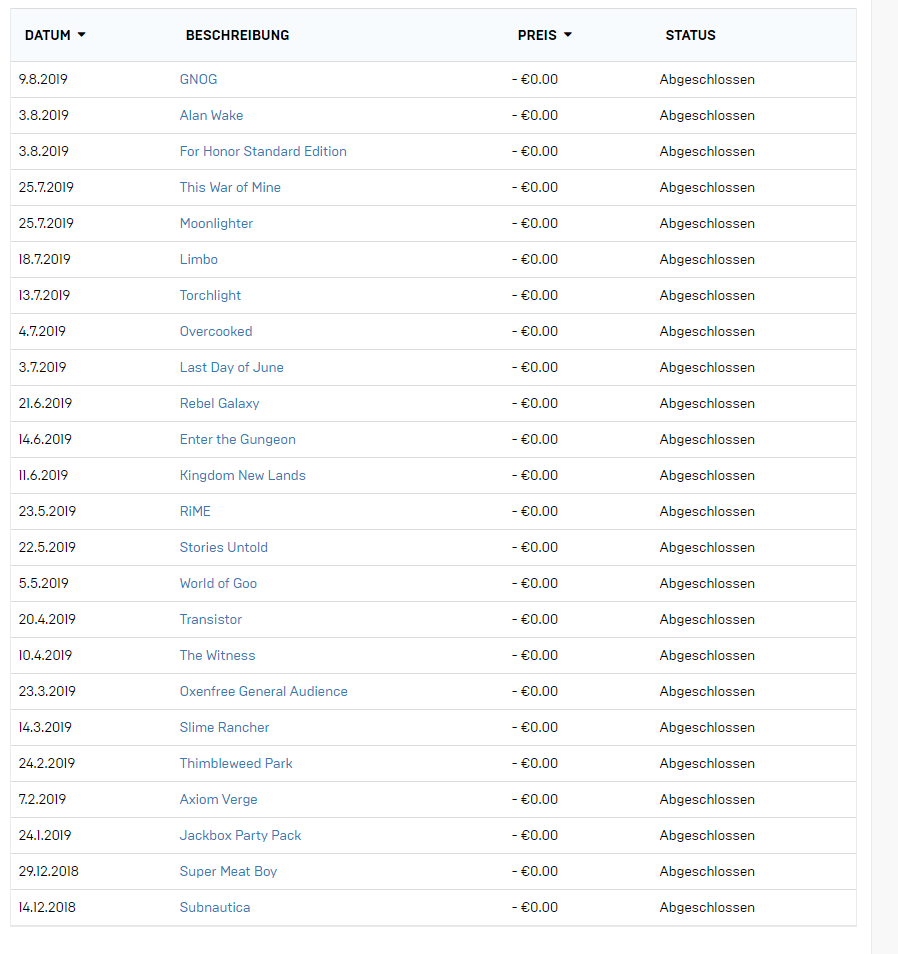Image resolution: width=898 pixels, height=954 pixels.
Task: Select the date 10.4.2019
Action: [x=45, y=655]
